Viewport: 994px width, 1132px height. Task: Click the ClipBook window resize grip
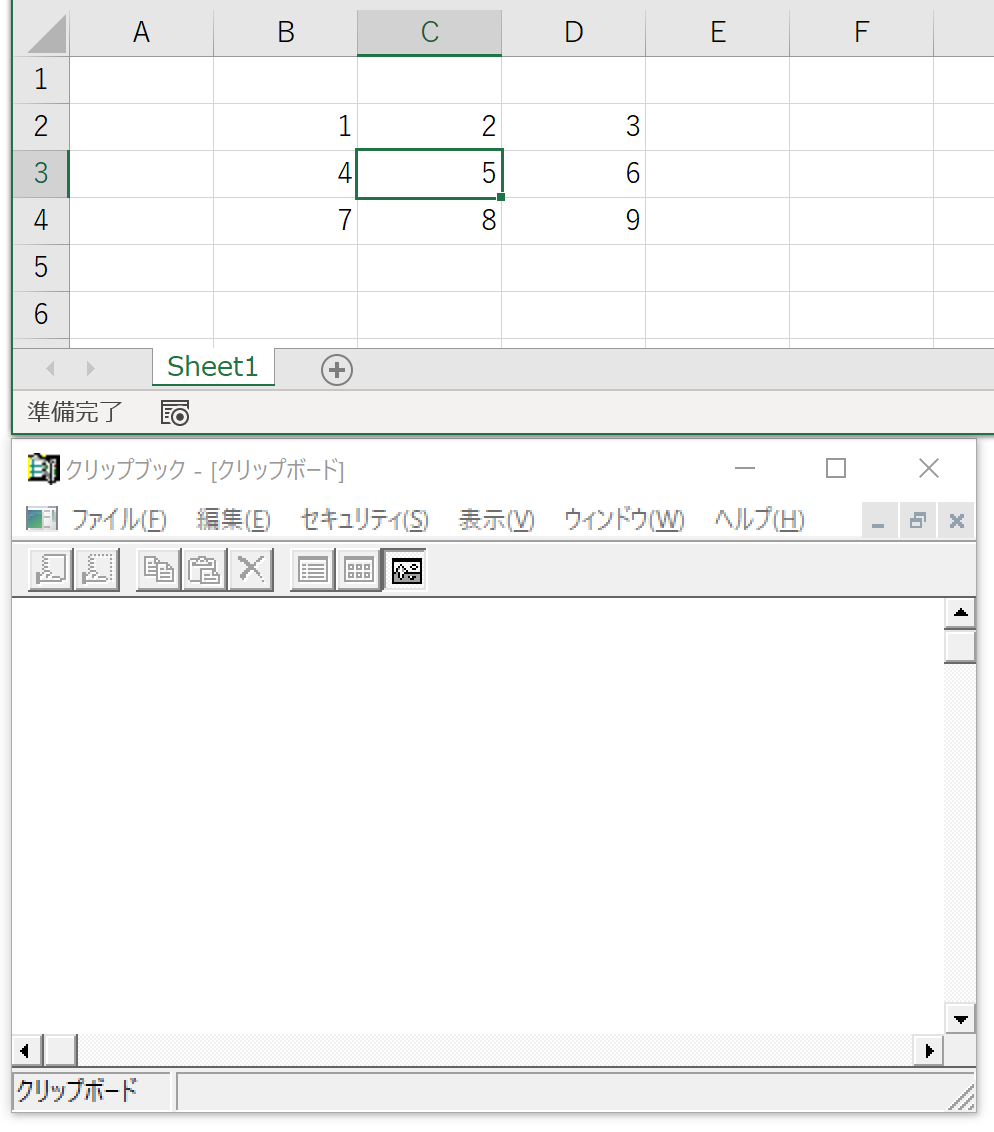coord(962,1098)
